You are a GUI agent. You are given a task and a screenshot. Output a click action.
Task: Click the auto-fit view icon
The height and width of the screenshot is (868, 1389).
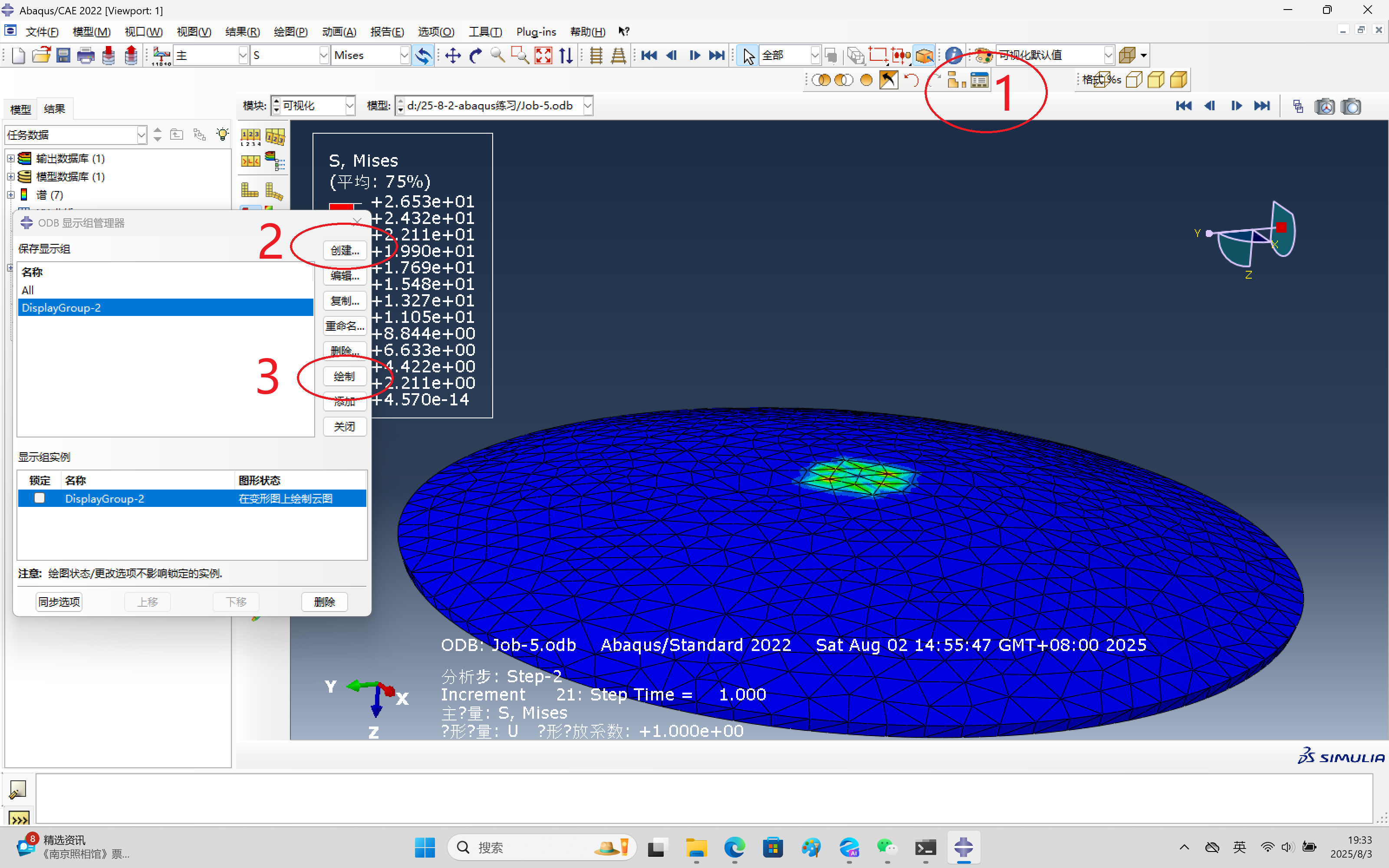pyautogui.click(x=543, y=56)
